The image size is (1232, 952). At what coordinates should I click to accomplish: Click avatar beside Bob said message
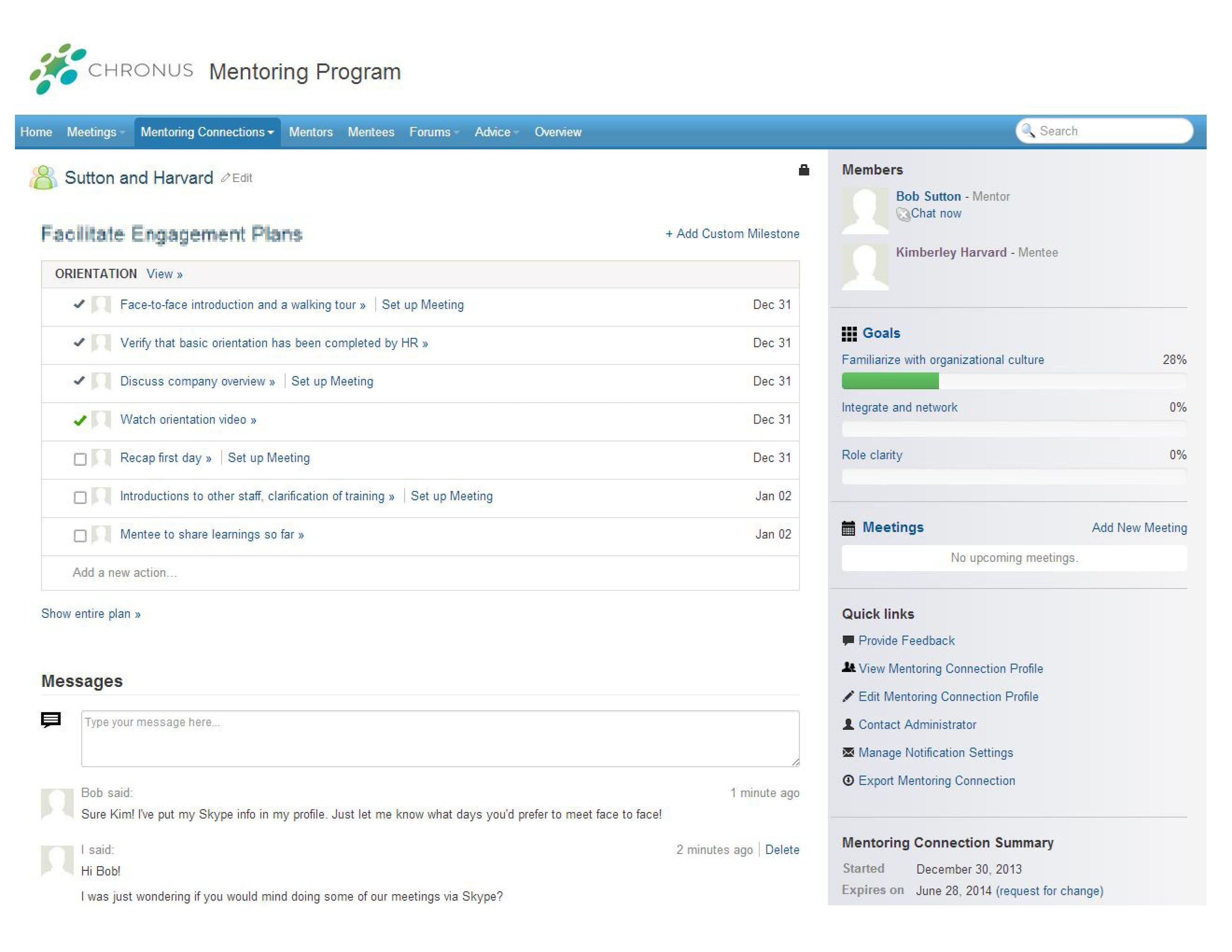point(57,804)
